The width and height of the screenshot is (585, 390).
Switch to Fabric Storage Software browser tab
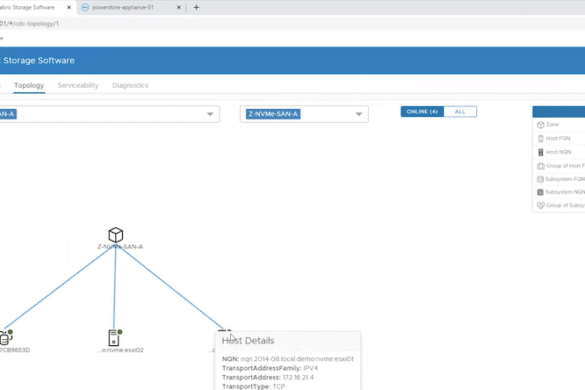[x=37, y=7]
